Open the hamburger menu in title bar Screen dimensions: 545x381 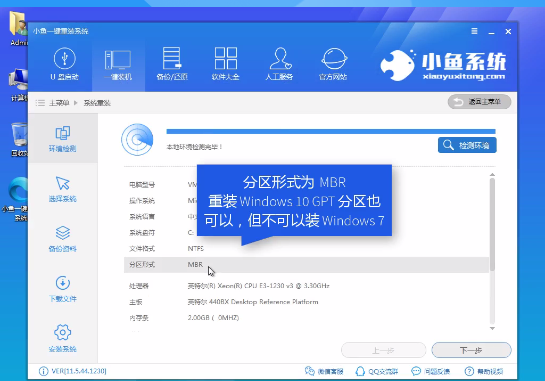[474, 31]
